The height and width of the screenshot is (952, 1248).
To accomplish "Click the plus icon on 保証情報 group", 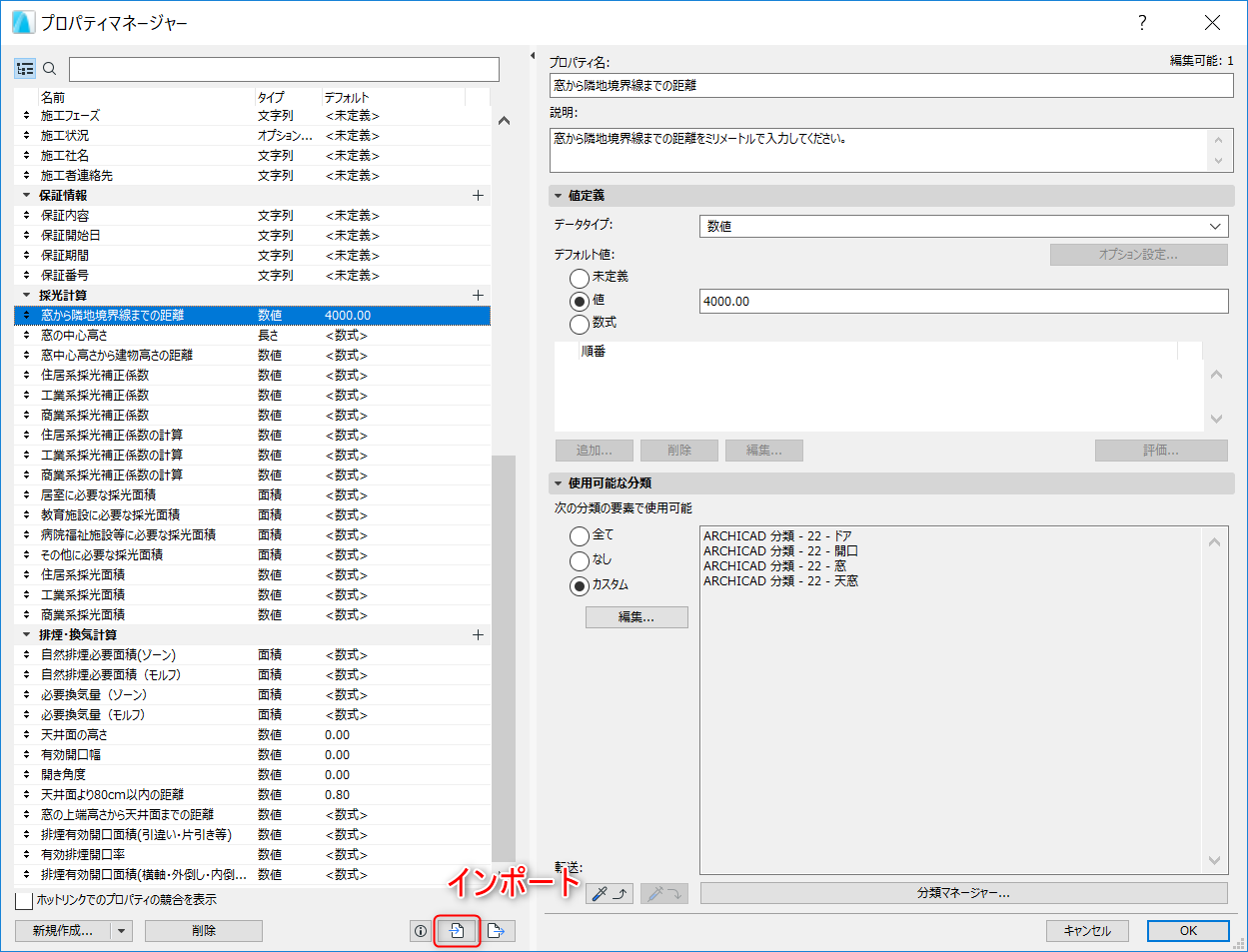I will tap(478, 195).
